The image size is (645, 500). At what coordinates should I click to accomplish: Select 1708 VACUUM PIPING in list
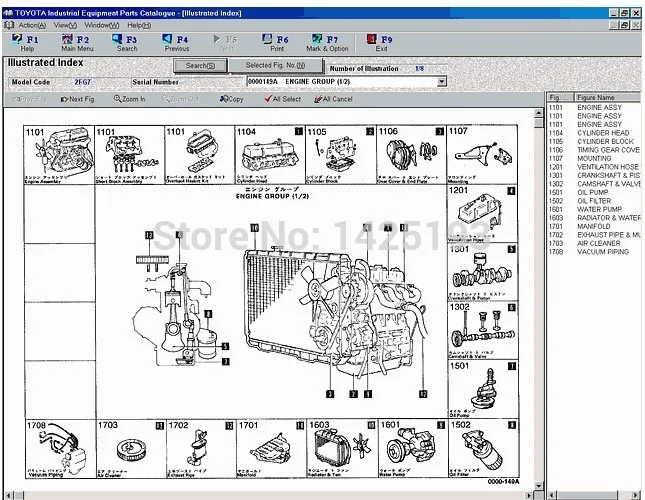[594, 252]
